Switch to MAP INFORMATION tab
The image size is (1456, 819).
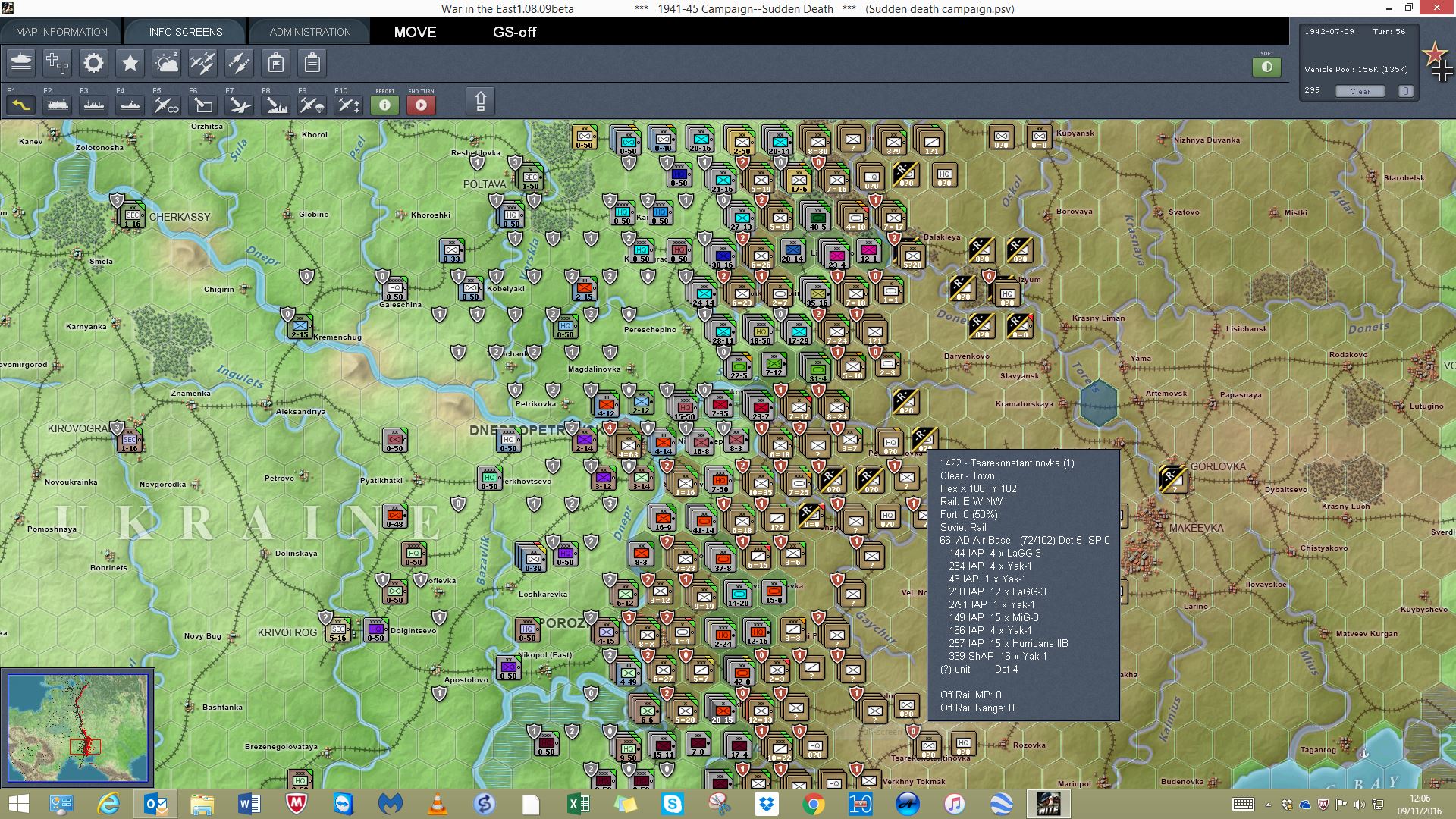coord(61,32)
